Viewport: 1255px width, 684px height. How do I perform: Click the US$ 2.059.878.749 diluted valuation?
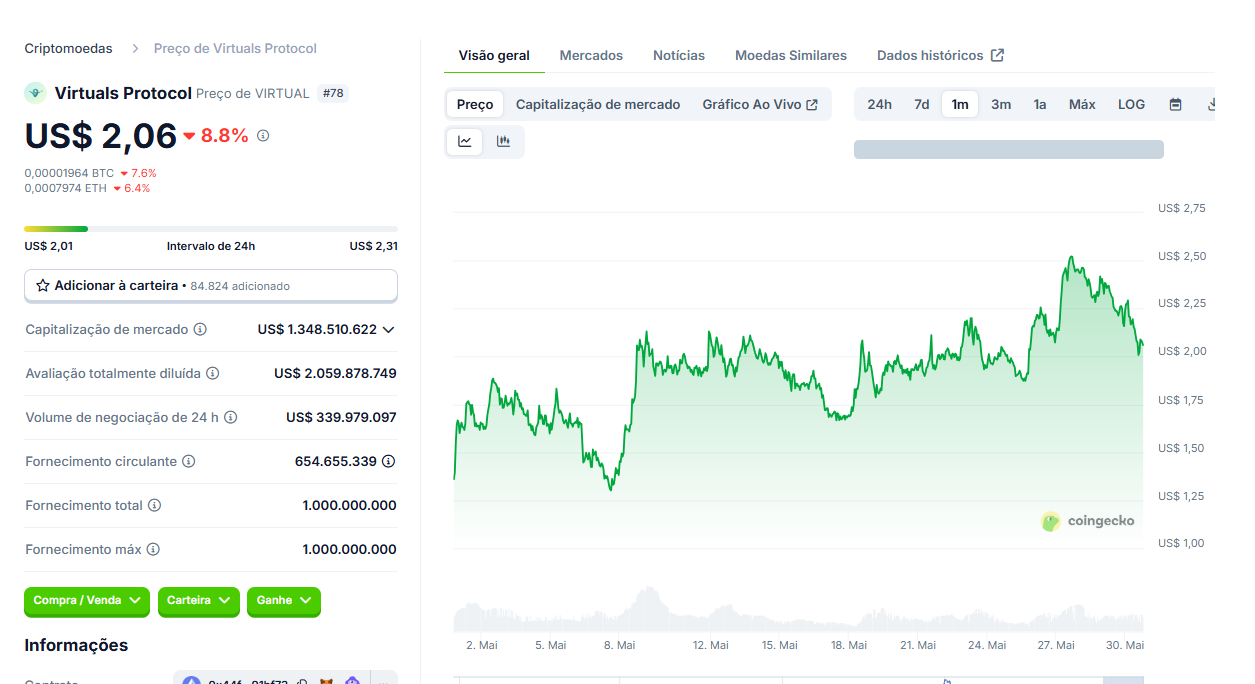pyautogui.click(x=335, y=373)
